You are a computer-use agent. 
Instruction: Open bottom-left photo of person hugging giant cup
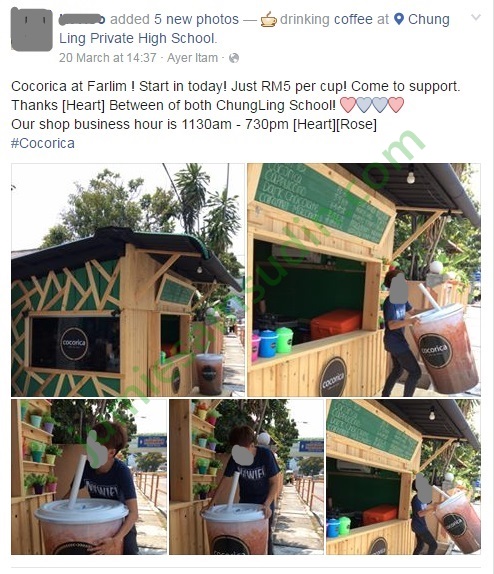point(89,477)
